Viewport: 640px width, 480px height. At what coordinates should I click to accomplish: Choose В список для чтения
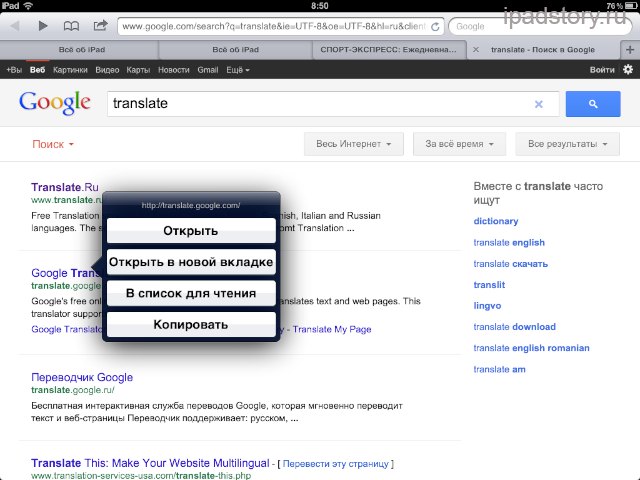(x=191, y=293)
